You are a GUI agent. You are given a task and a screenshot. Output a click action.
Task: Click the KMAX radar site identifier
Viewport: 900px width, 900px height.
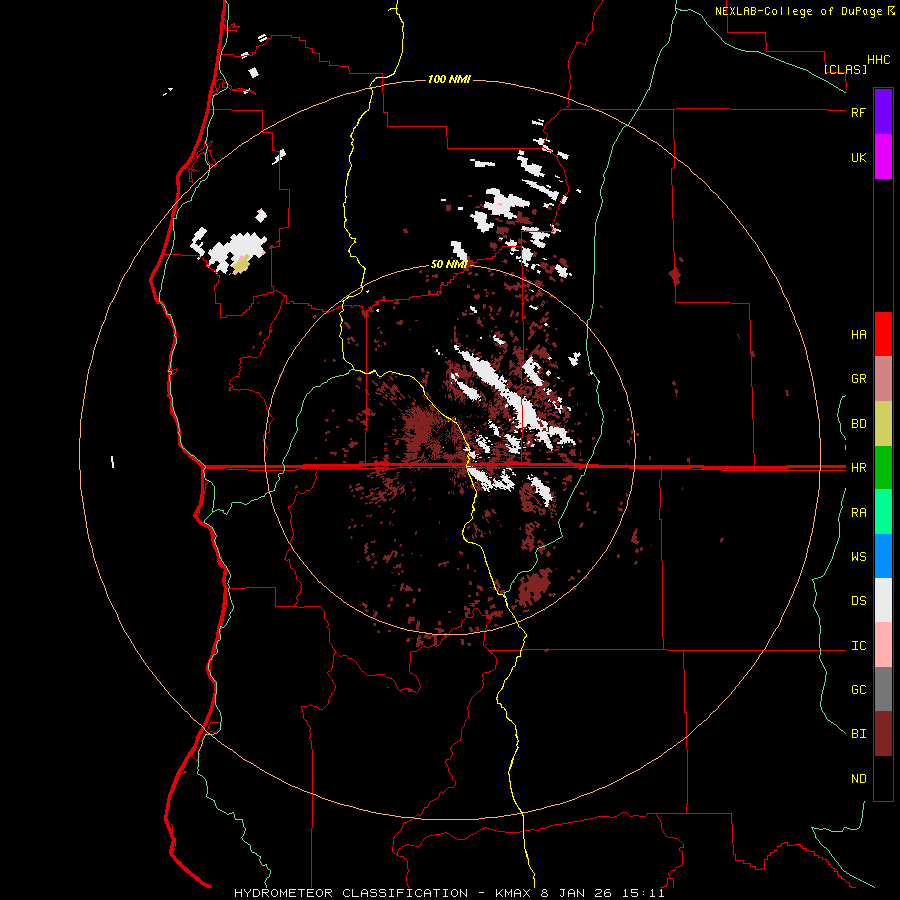tap(515, 893)
